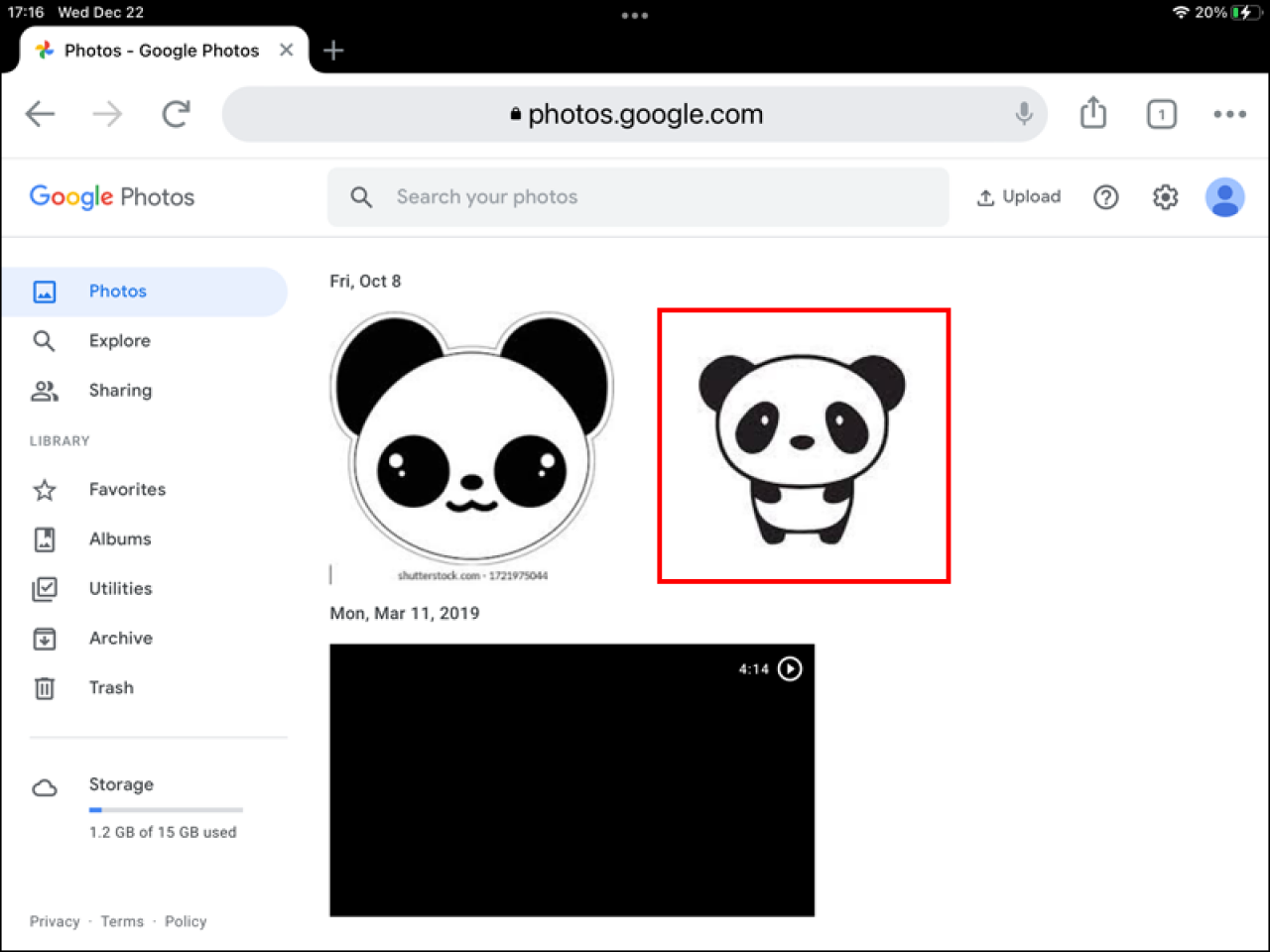Screen dimensions: 1270x952
Task: Open the help menu
Action: tap(1105, 197)
